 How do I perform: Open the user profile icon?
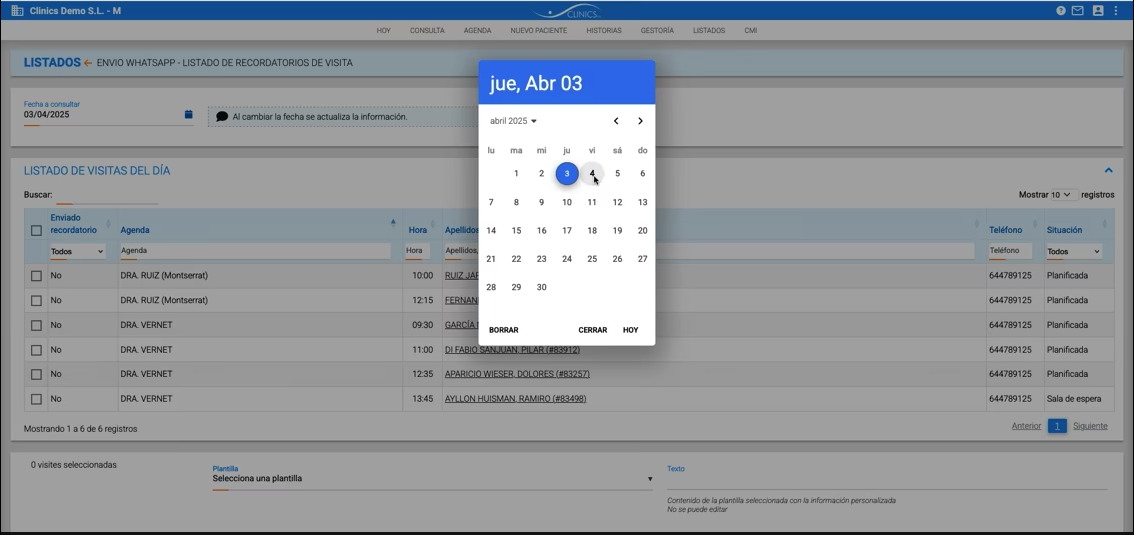coord(1098,11)
